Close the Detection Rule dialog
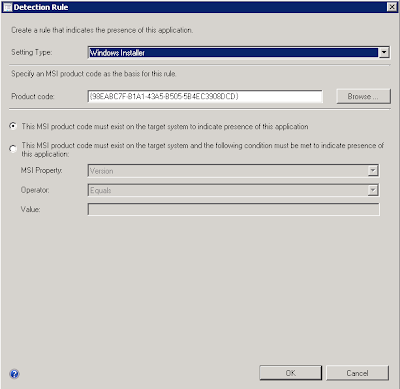 (x=392, y=7)
